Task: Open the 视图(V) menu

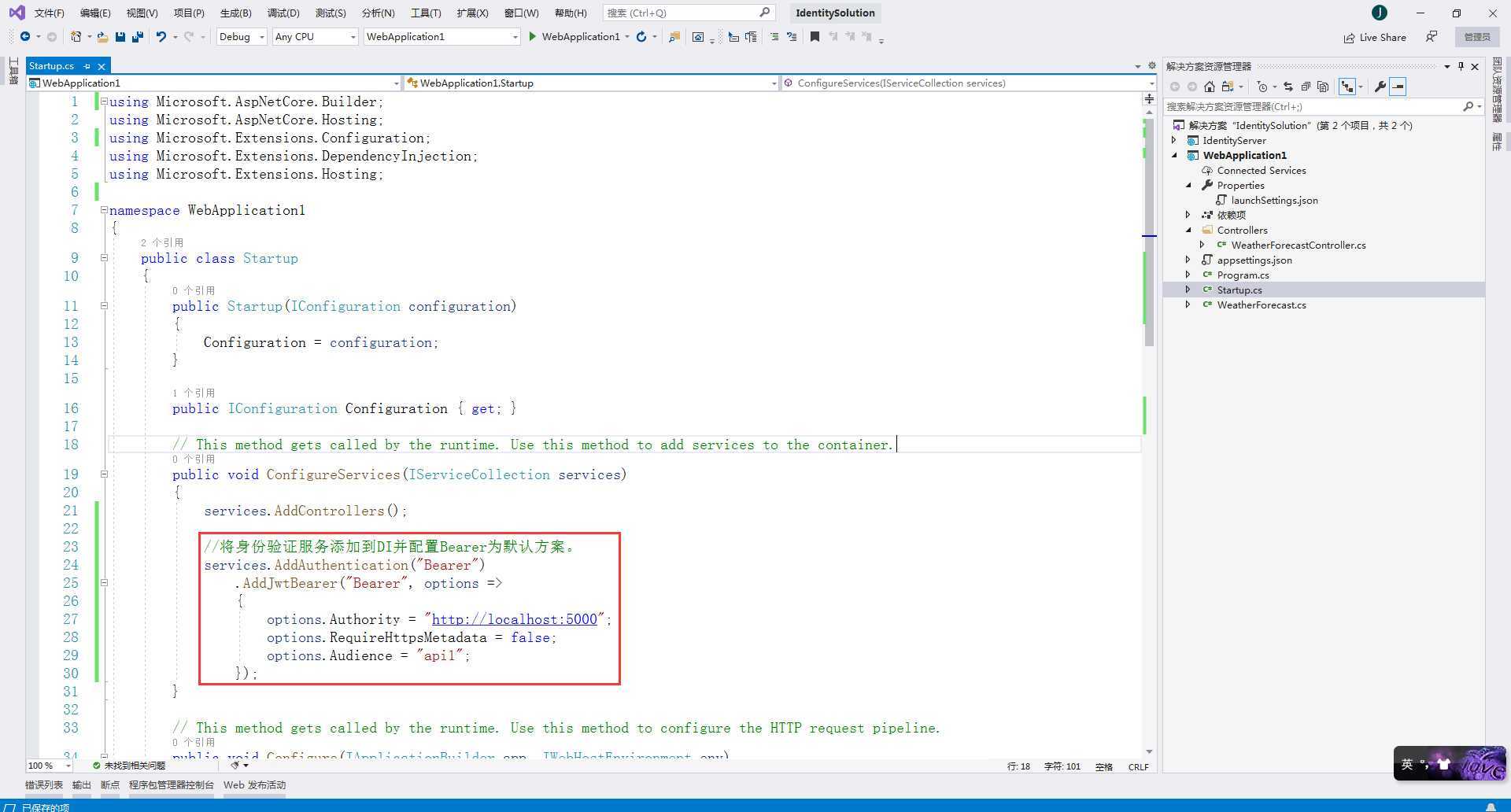Action: (142, 13)
